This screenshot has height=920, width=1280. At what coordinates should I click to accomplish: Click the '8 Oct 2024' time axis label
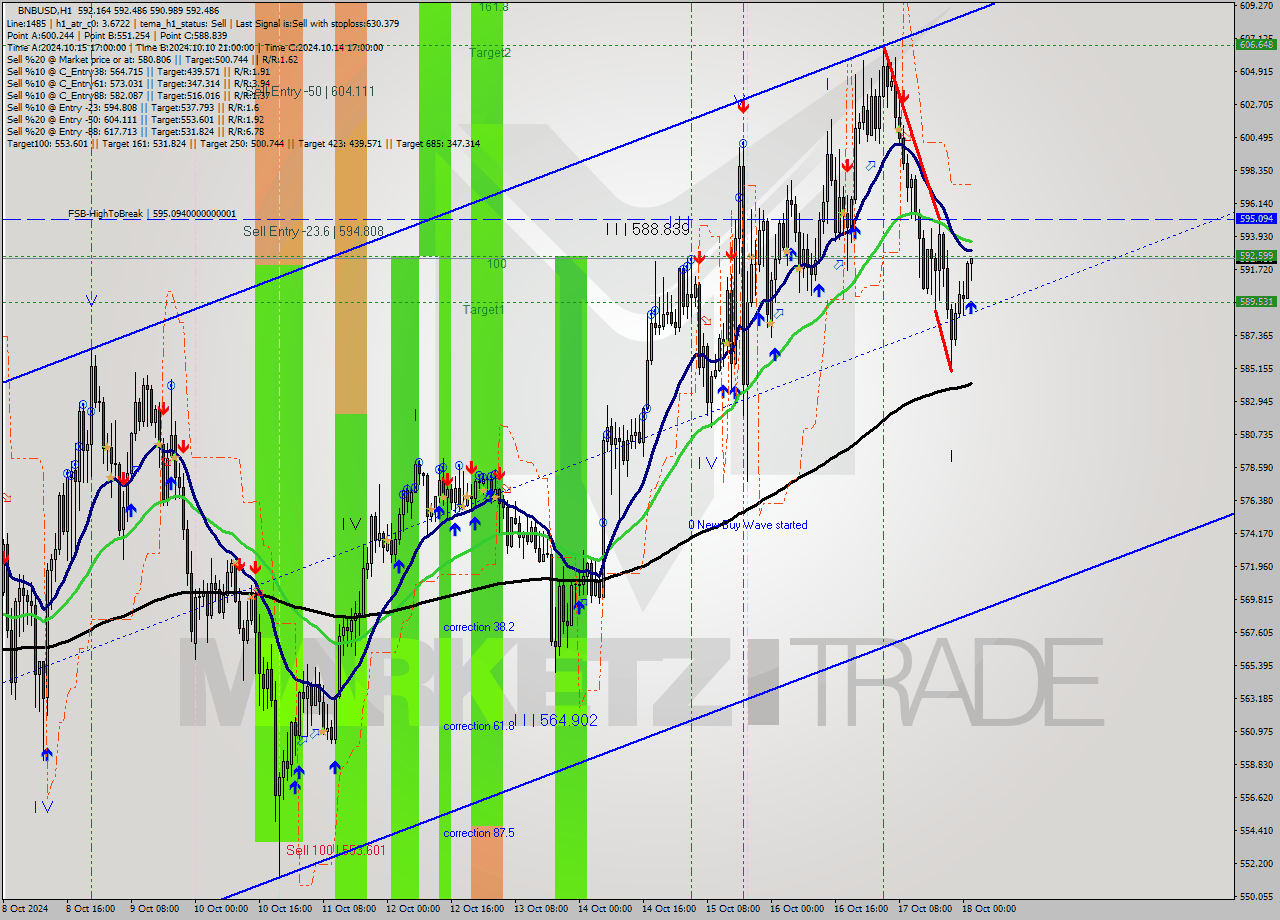tap(27, 909)
